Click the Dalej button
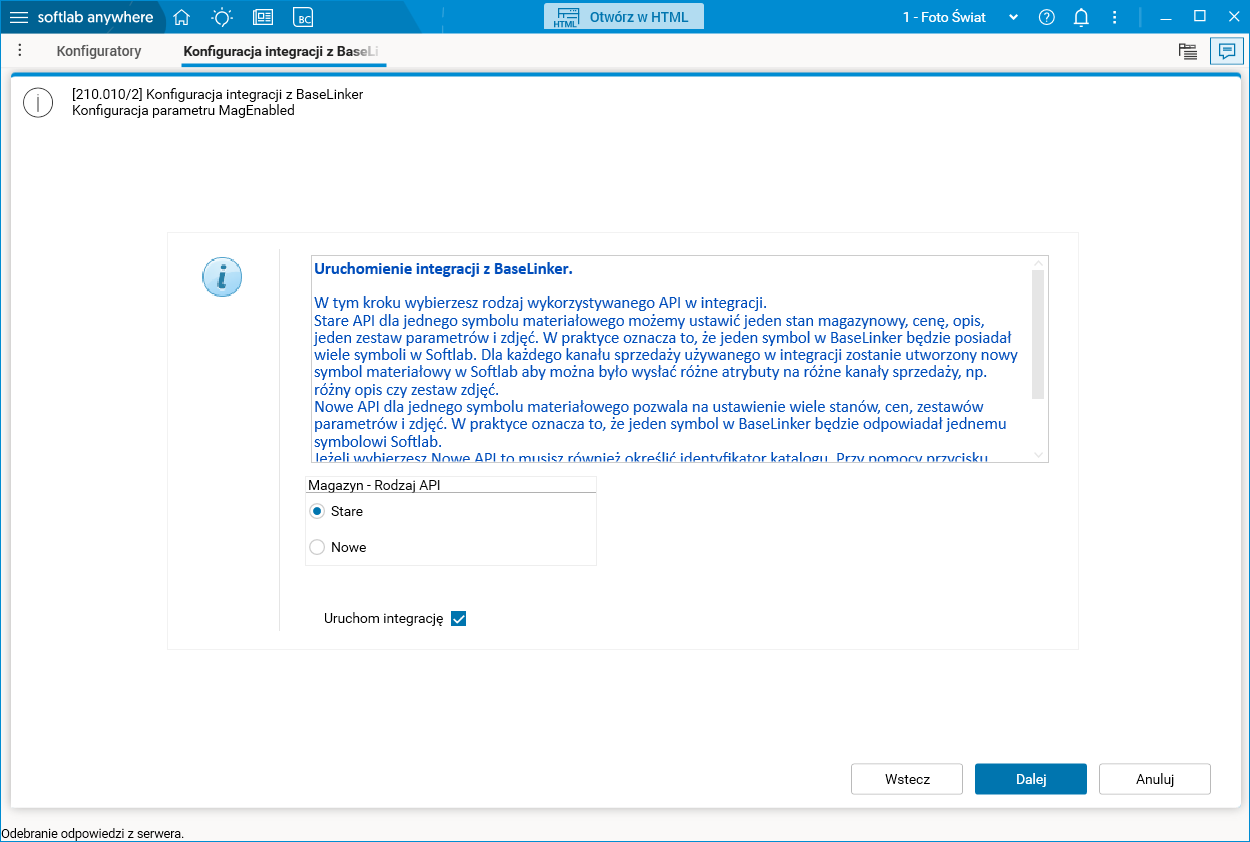Viewport: 1250px width, 842px height. pos(1031,779)
